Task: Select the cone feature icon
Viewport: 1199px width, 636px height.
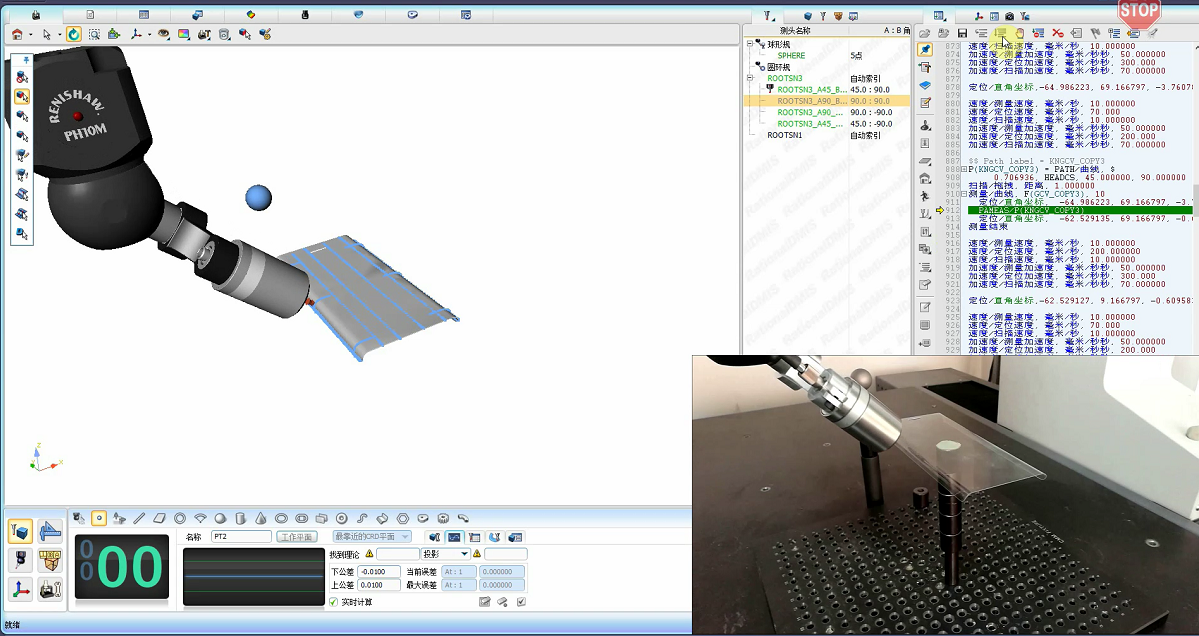Action: tap(261, 518)
